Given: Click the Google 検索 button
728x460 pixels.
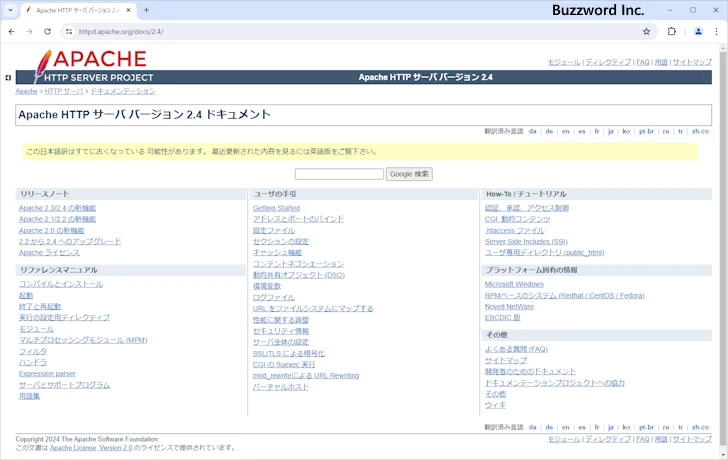Looking at the screenshot, I should pyautogui.click(x=409, y=174).
